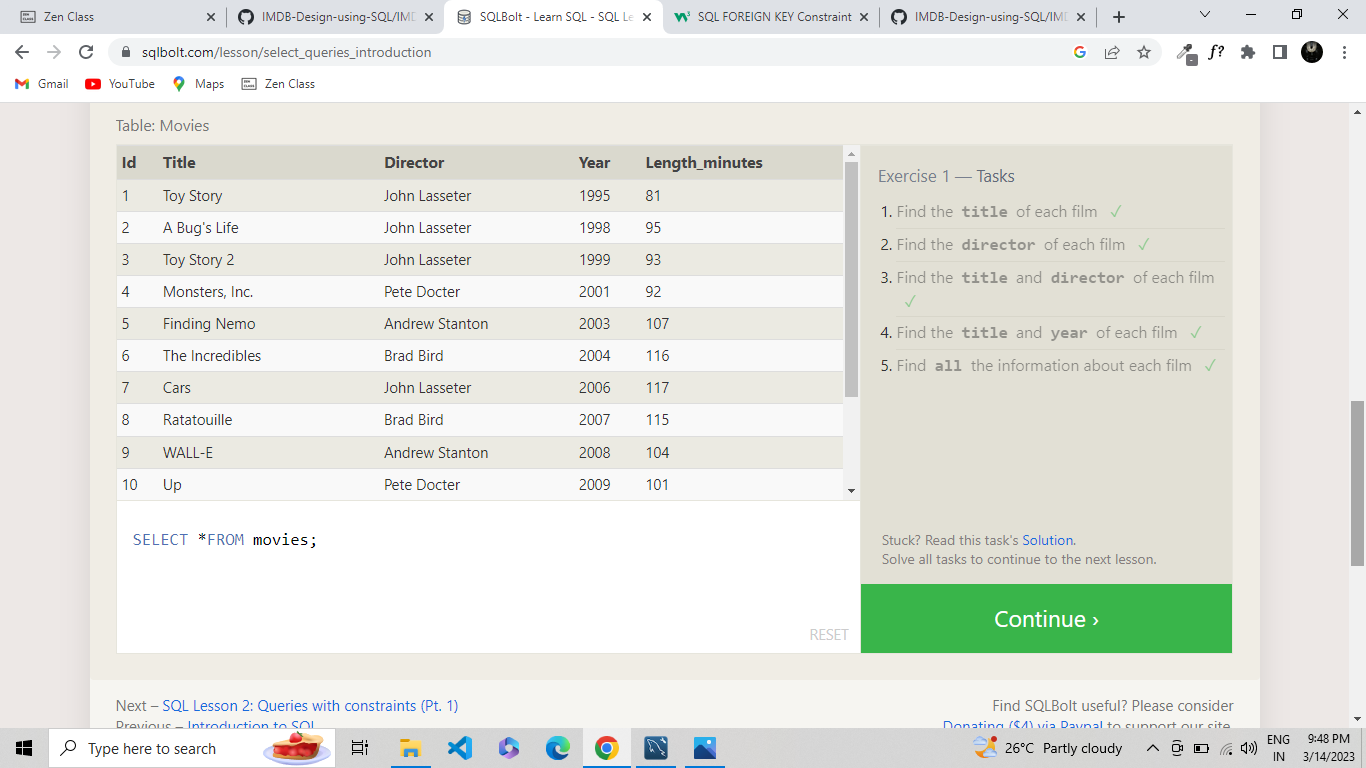Select the Toy Story title cell
Viewport: 1366px width, 768px height.
click(x=192, y=196)
